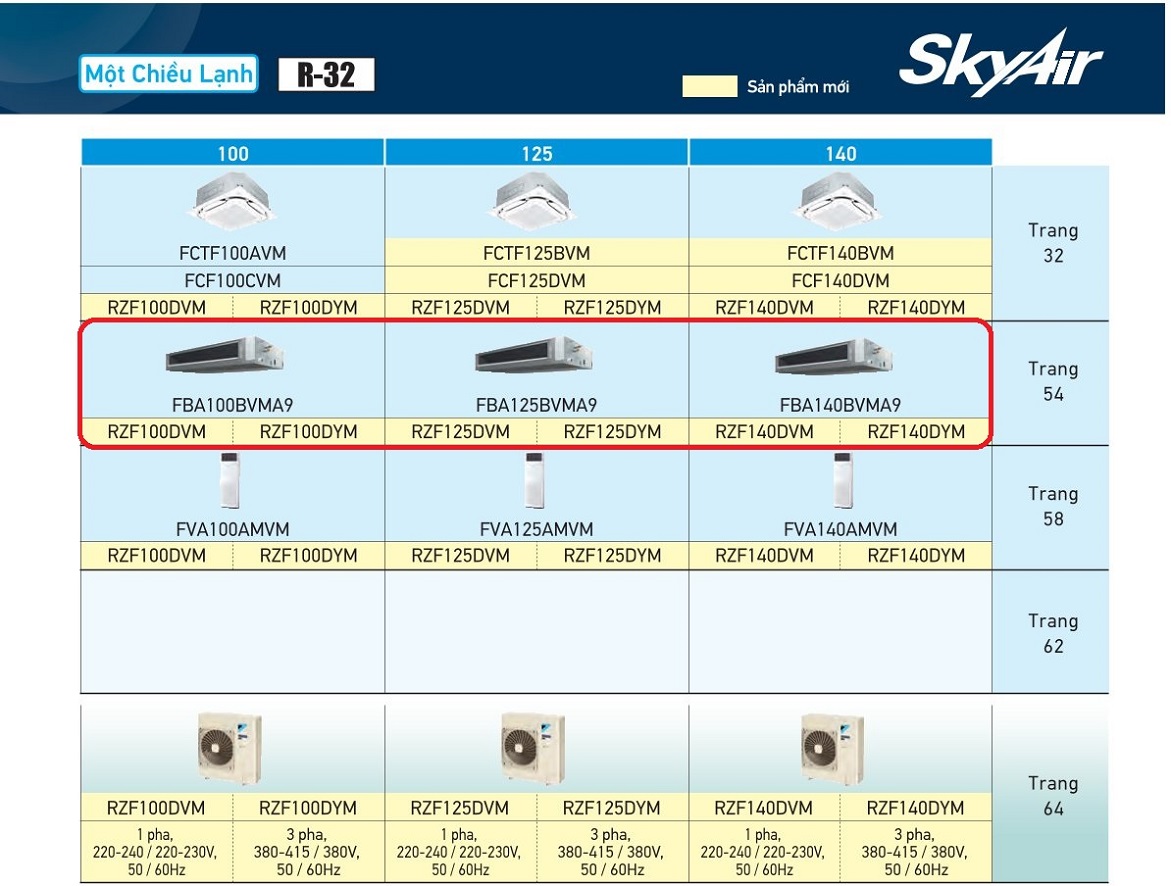Open the 'Trang 58' page reference
Screen dimensions: 1171x886
click(x=1053, y=506)
